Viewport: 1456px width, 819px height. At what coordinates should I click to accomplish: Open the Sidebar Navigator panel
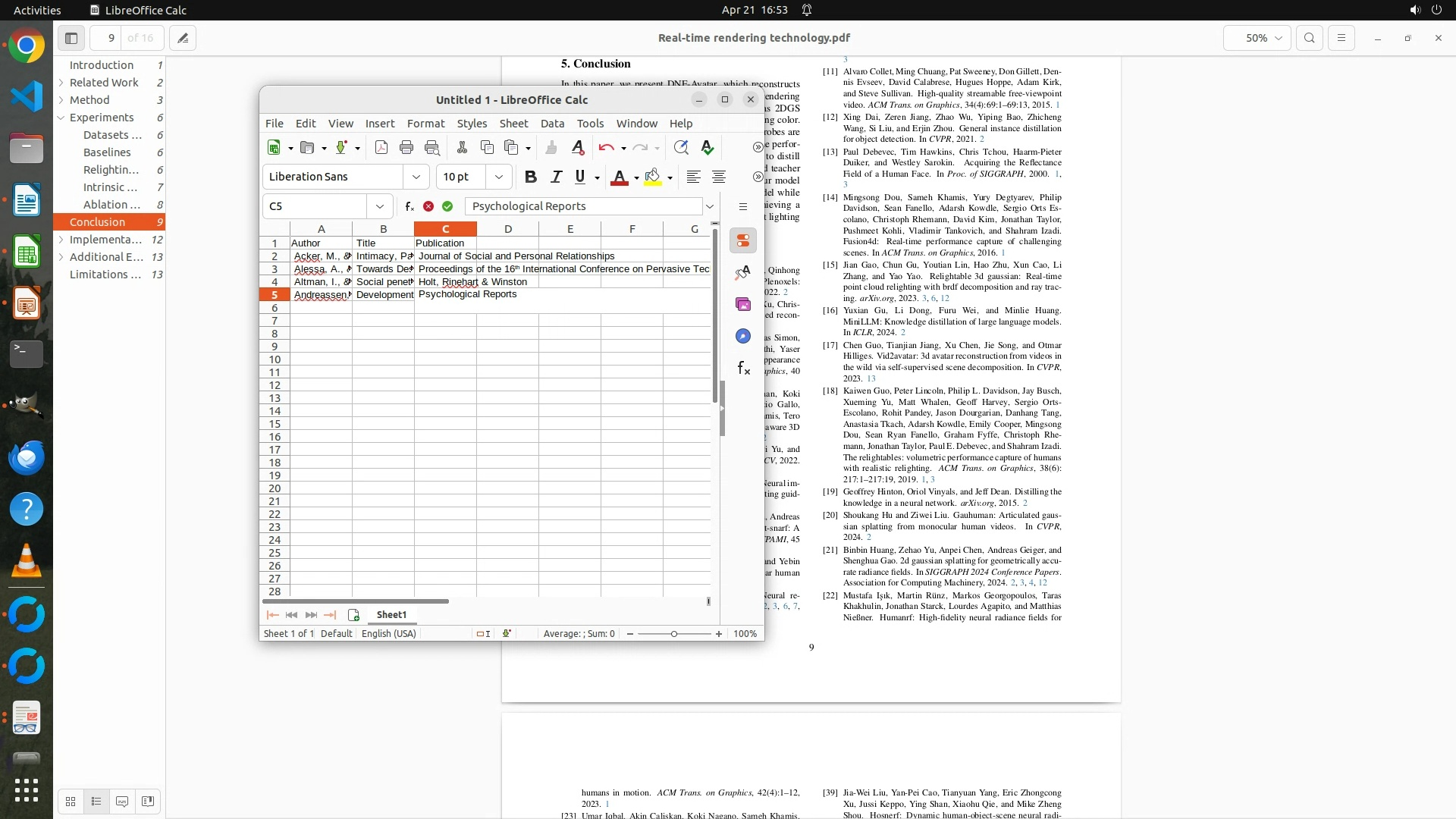click(743, 336)
